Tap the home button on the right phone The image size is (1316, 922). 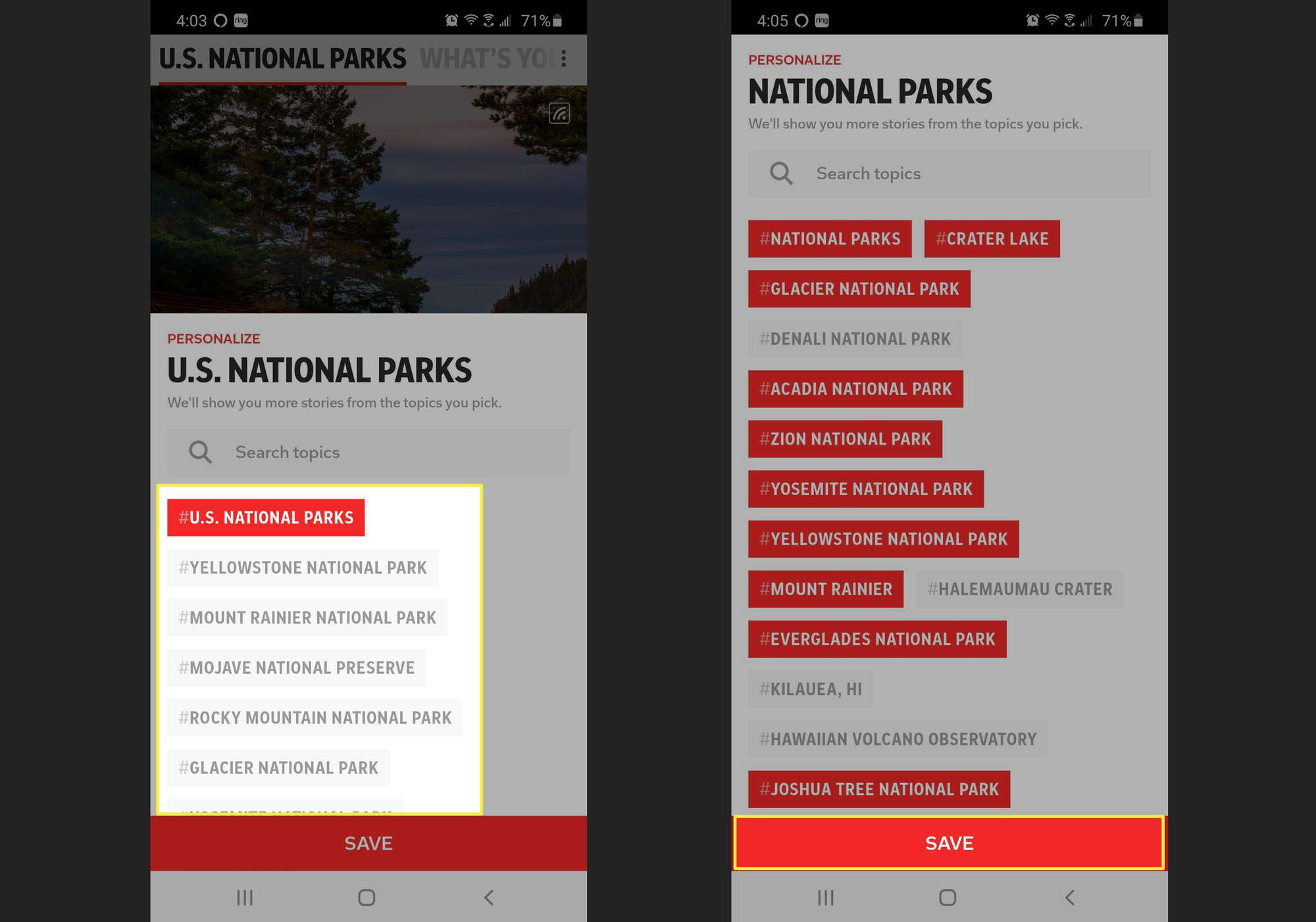click(948, 898)
